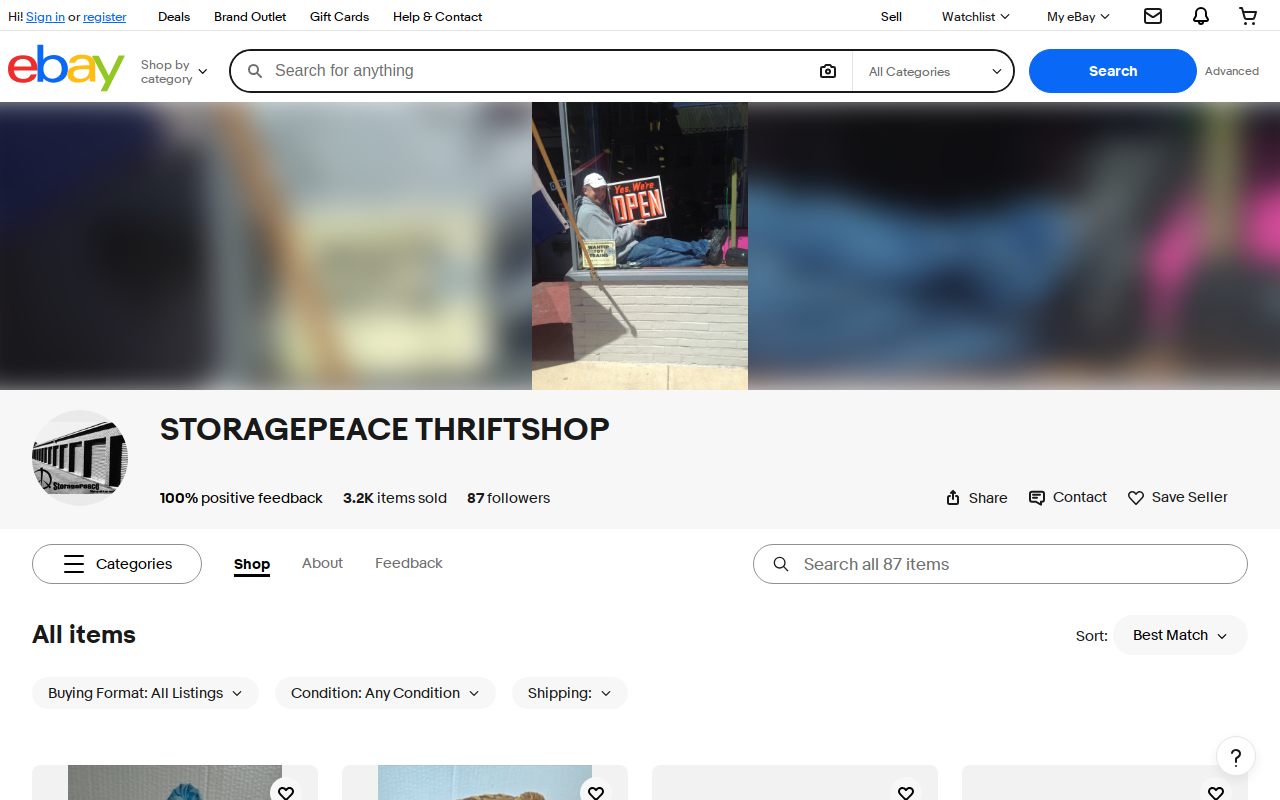Click the 100% positive feedback text
The image size is (1280, 800).
[241, 498]
